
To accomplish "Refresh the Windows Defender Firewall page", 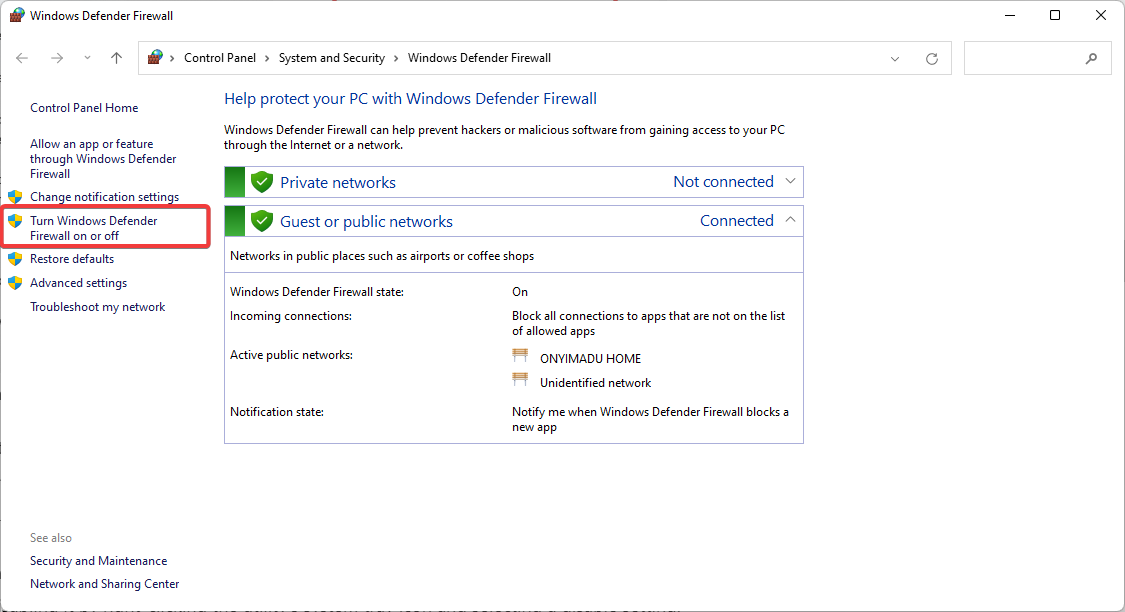I will 931,59.
